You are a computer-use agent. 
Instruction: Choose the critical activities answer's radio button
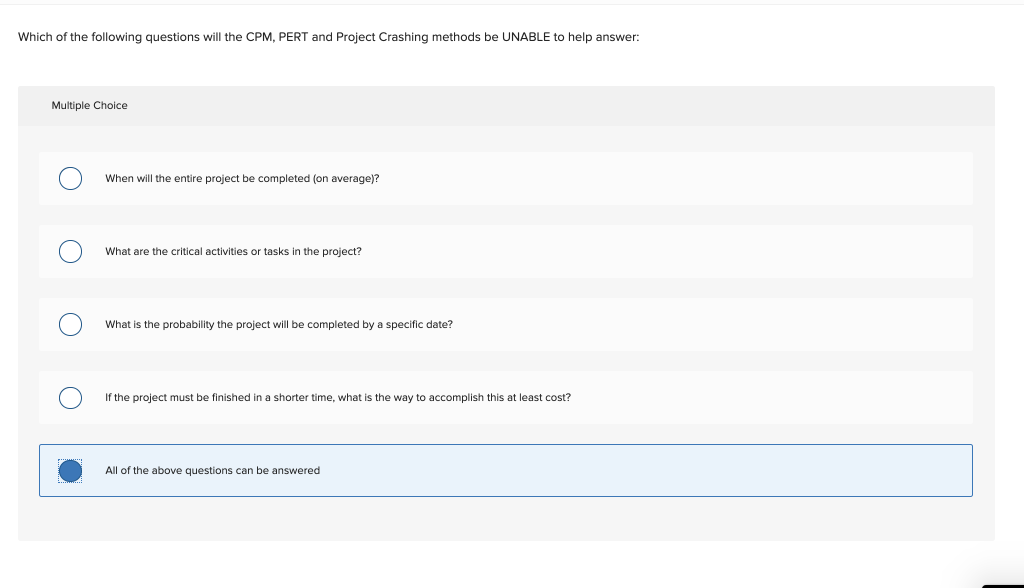(x=70, y=251)
